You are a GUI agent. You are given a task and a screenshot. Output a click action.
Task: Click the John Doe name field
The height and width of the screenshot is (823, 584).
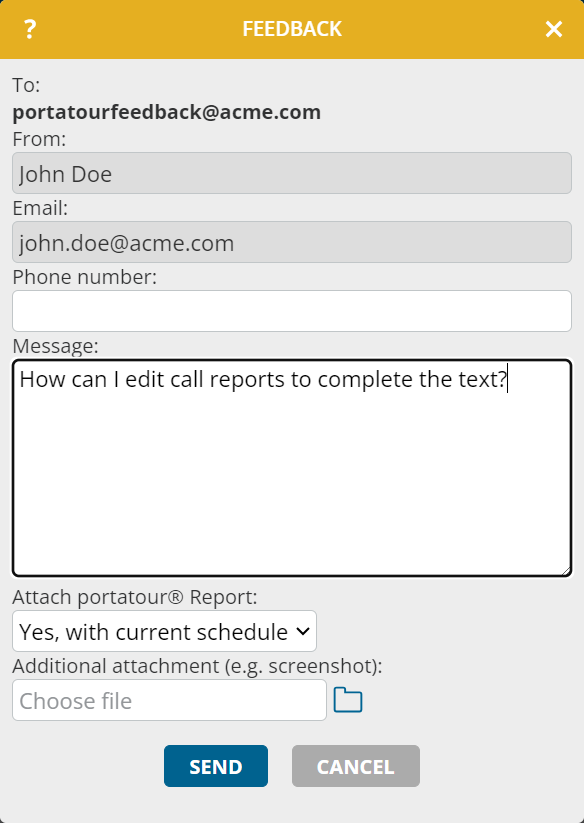(x=292, y=173)
